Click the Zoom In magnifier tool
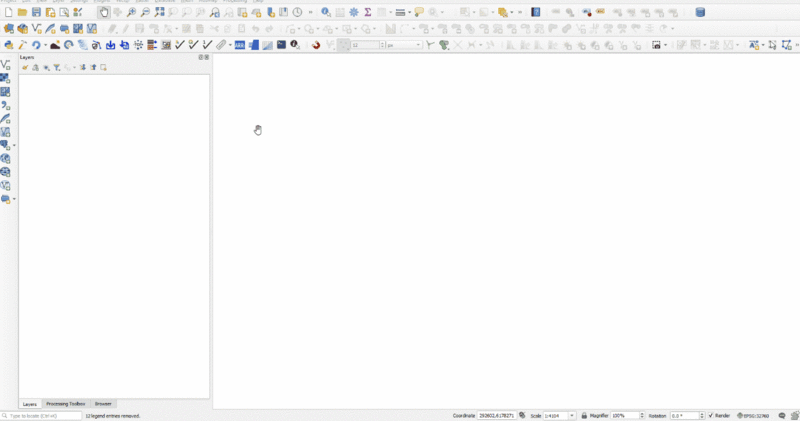800x421 pixels. click(x=132, y=13)
